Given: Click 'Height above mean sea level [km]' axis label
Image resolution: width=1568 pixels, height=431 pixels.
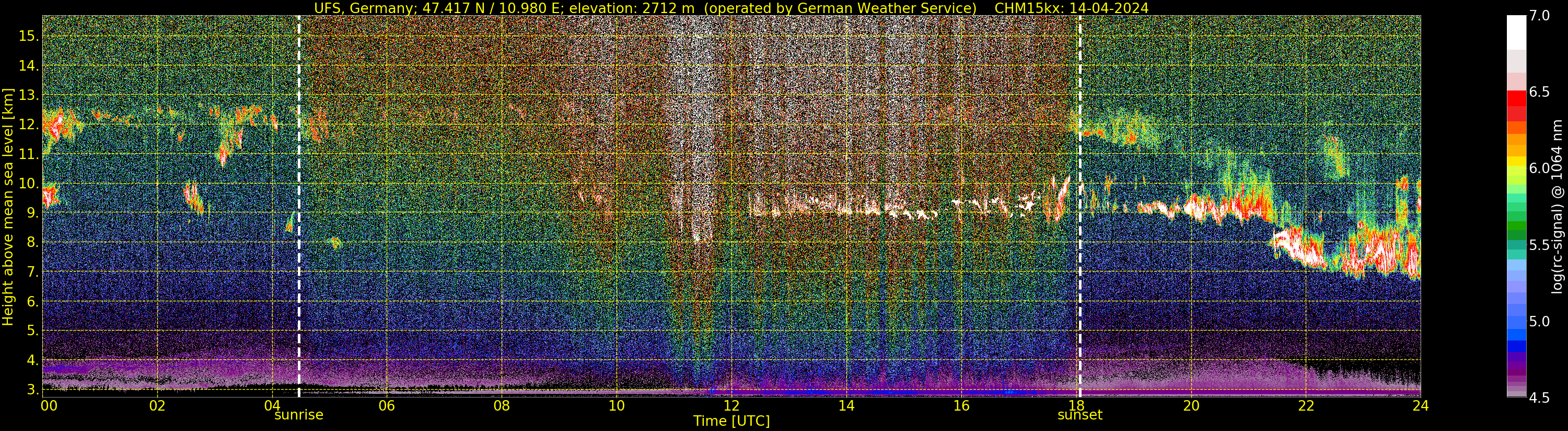Looking at the screenshot, I should [x=8, y=206].
